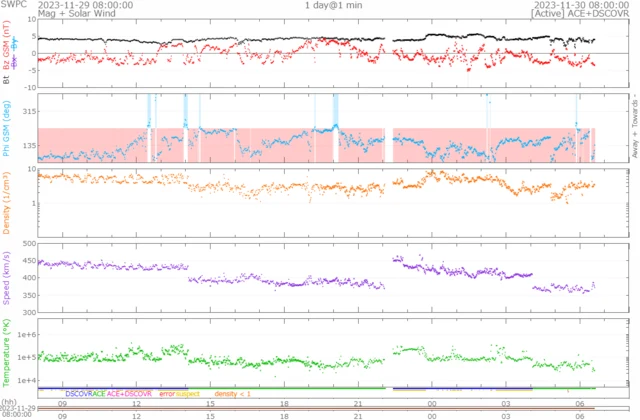Click inside the orange Density plot panel
This screenshot has height=420, width=640.
[x=333, y=203]
